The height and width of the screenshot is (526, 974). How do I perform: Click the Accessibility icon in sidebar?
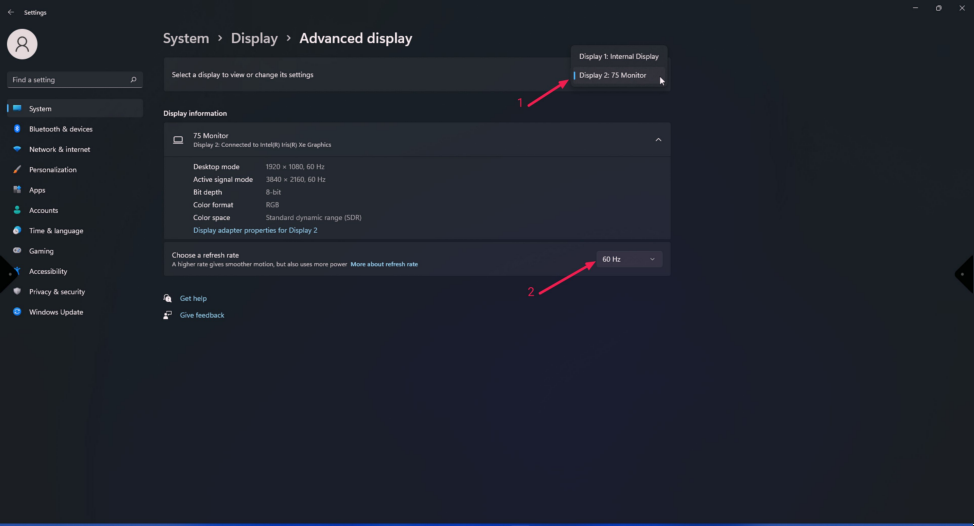17,271
